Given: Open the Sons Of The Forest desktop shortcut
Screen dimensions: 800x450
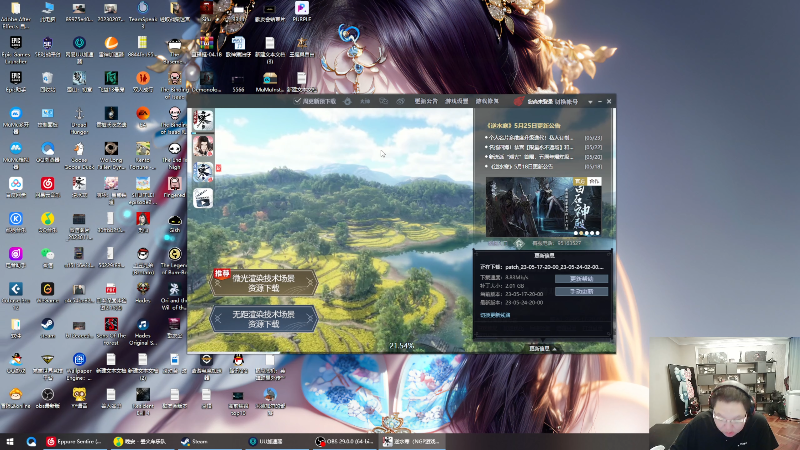Looking at the screenshot, I should pos(111,331).
